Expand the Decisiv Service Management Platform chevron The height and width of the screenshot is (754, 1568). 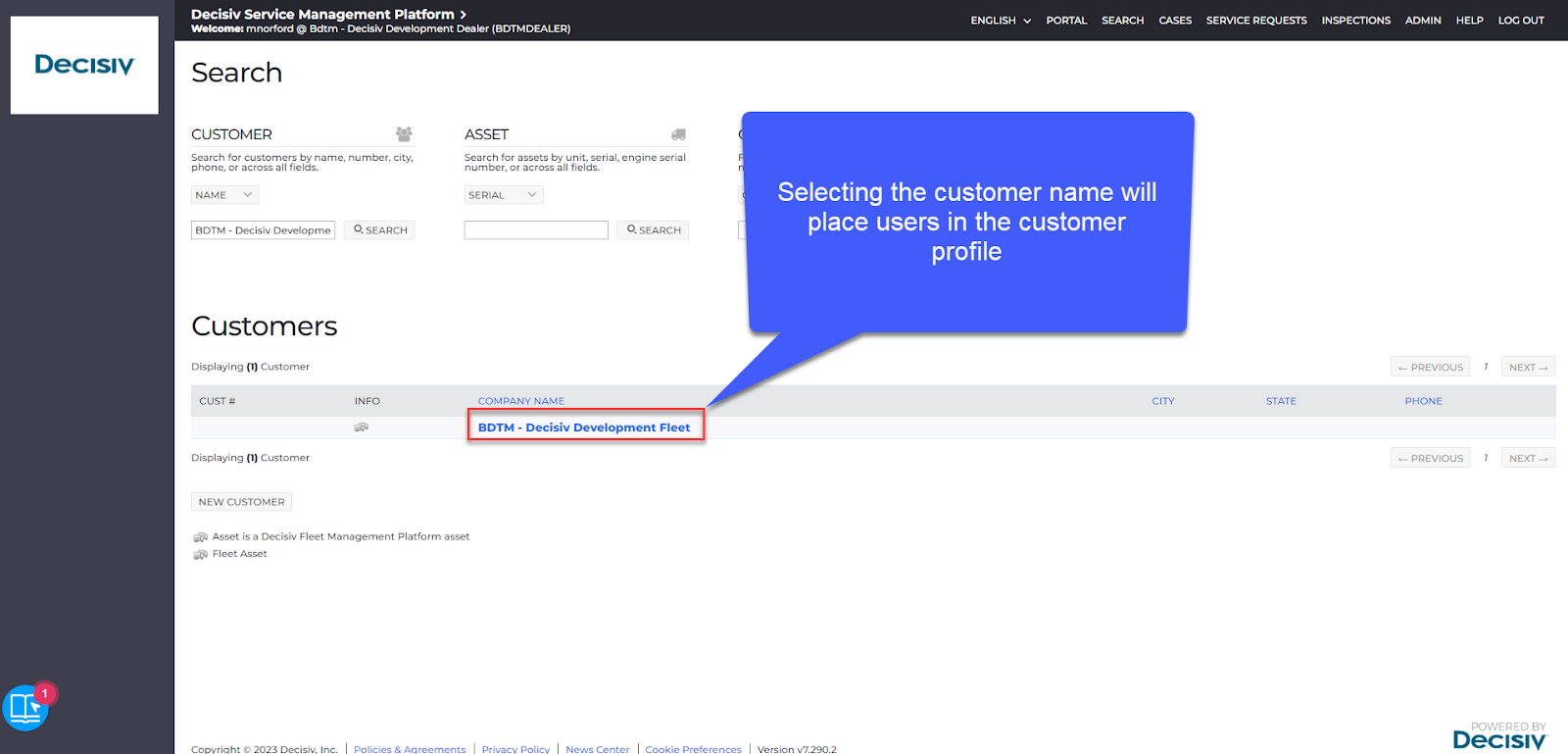pyautogui.click(x=463, y=15)
